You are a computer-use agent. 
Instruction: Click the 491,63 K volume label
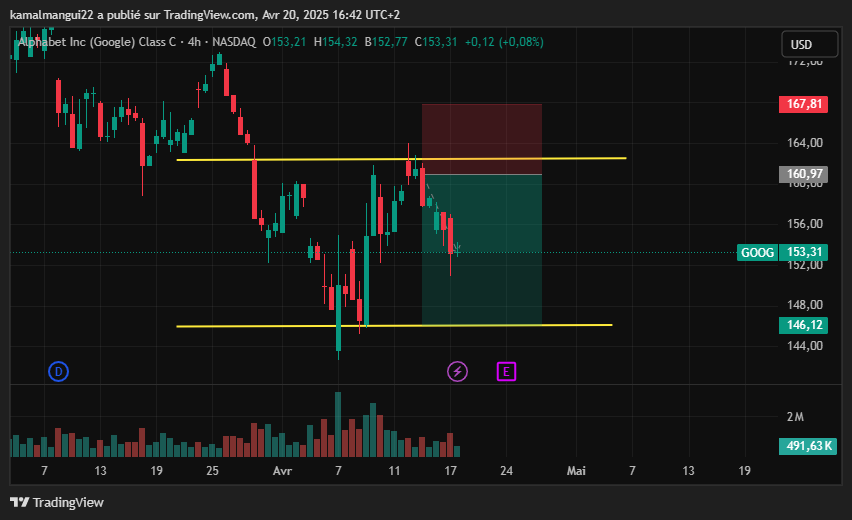[807, 446]
